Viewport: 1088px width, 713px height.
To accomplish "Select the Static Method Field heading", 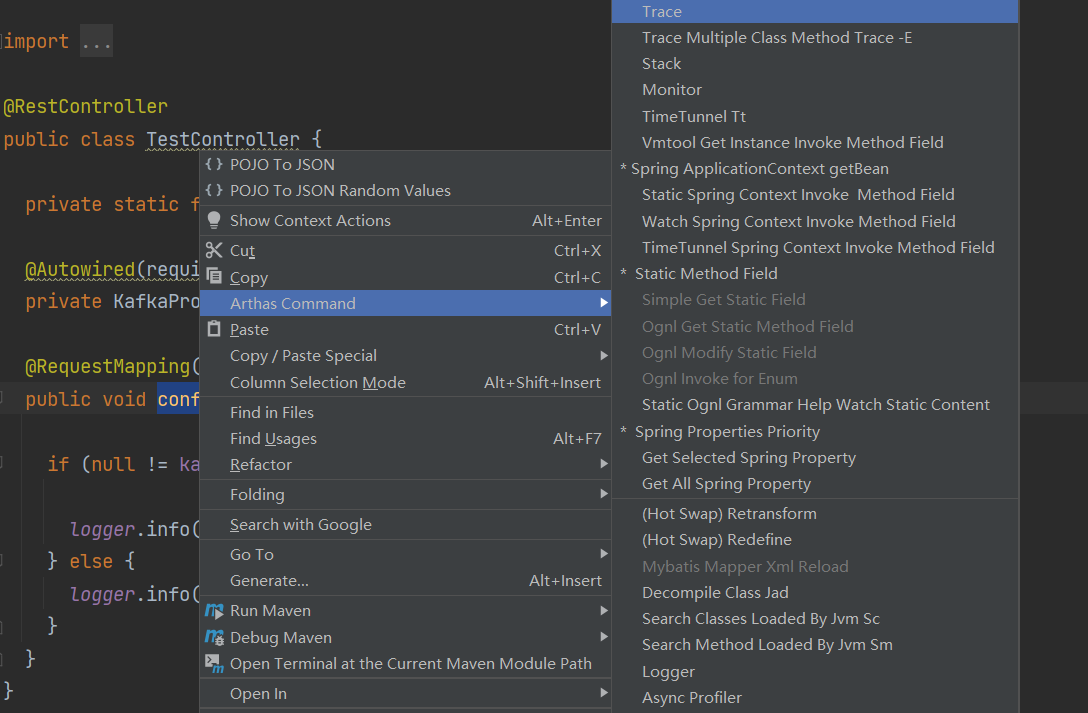I will click(x=815, y=273).
